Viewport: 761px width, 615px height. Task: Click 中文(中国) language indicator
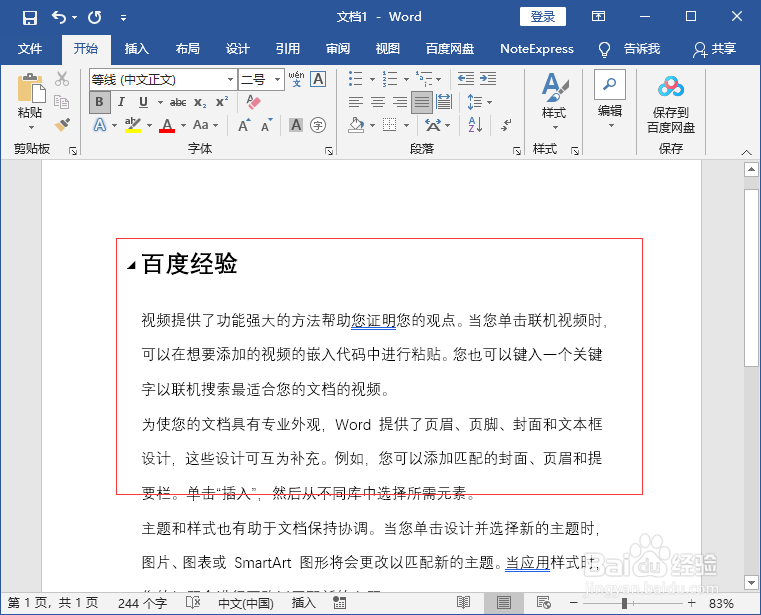pos(246,603)
